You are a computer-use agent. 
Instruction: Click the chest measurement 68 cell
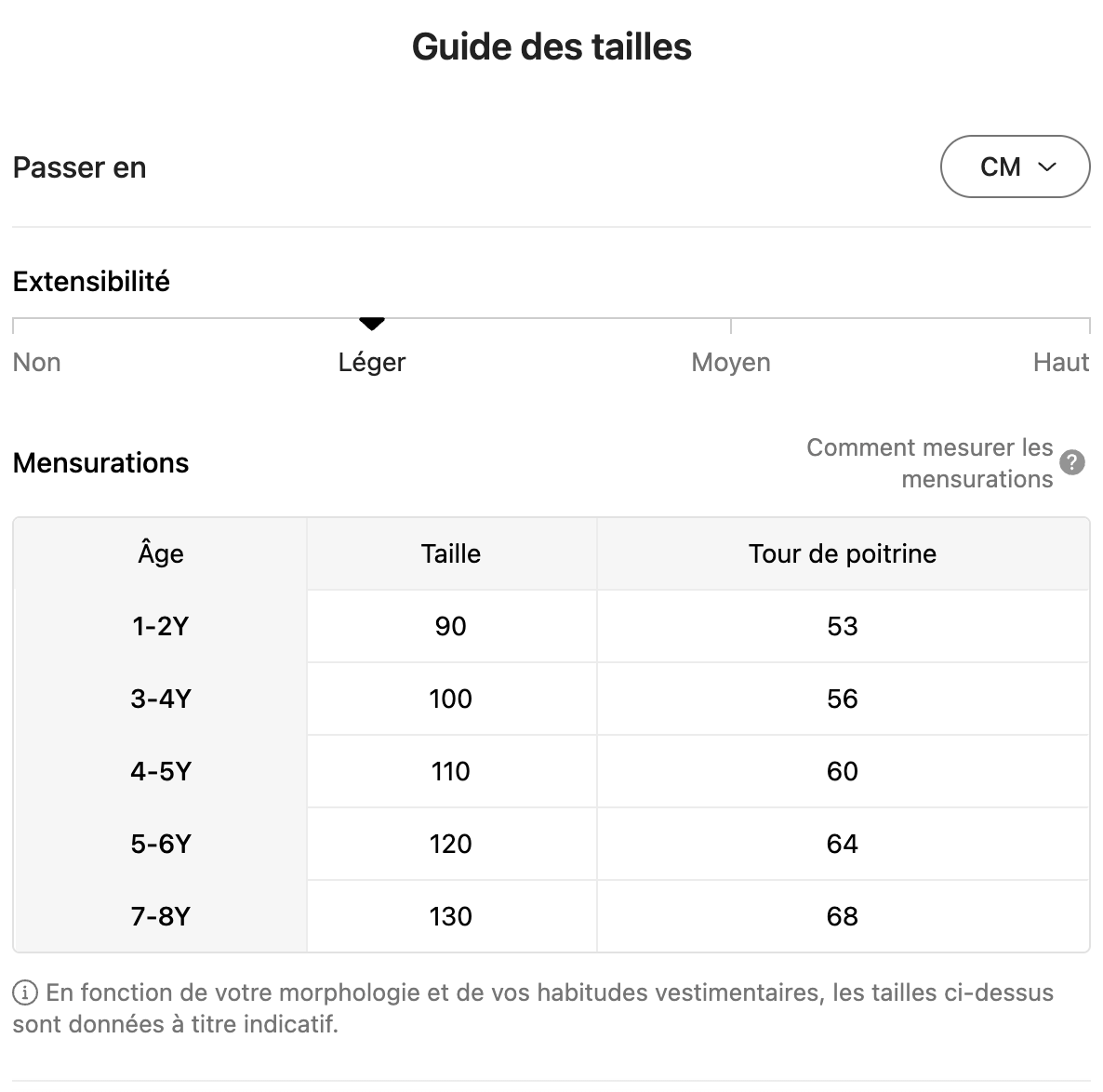tap(843, 916)
